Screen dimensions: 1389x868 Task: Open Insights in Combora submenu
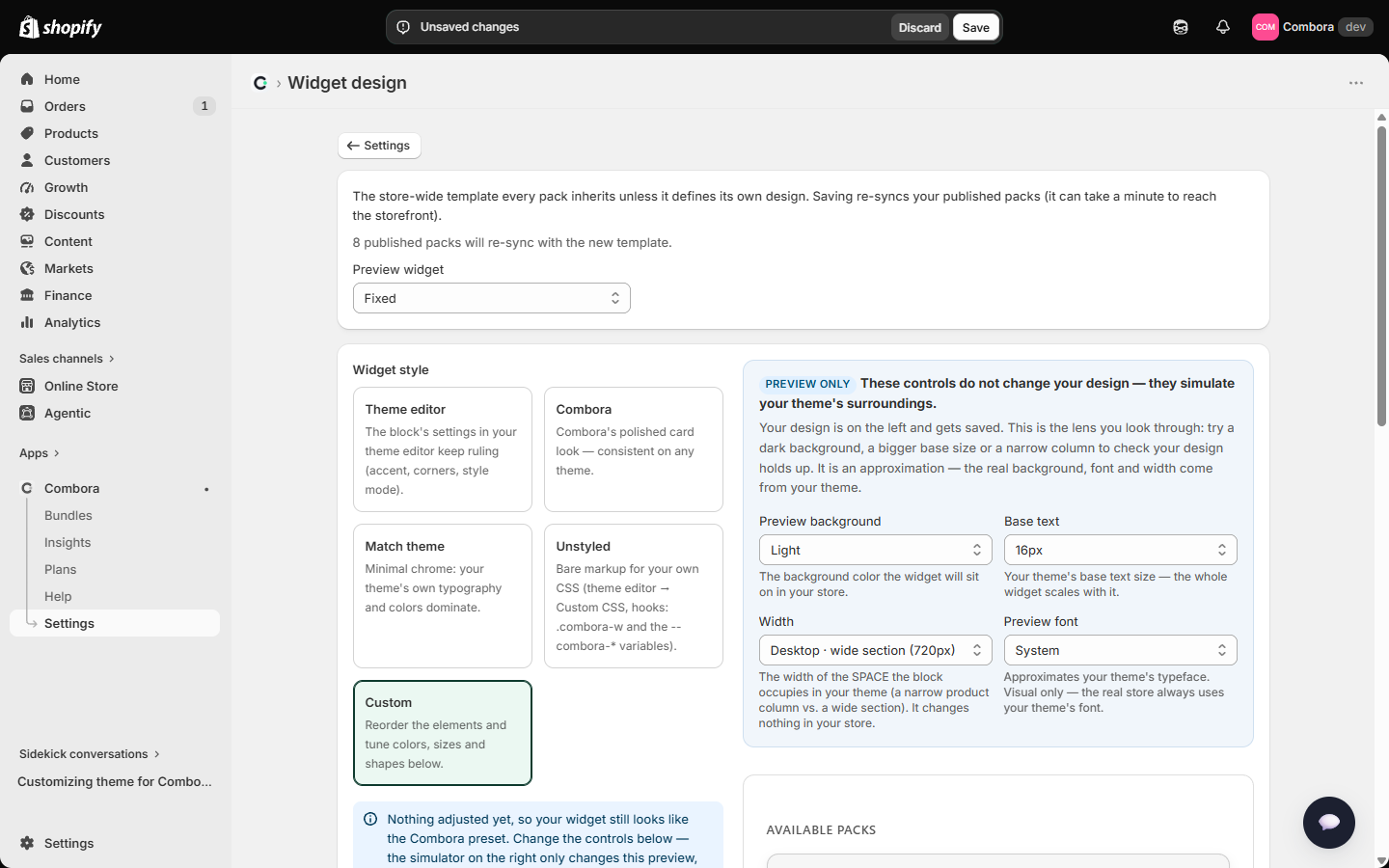[x=68, y=543]
